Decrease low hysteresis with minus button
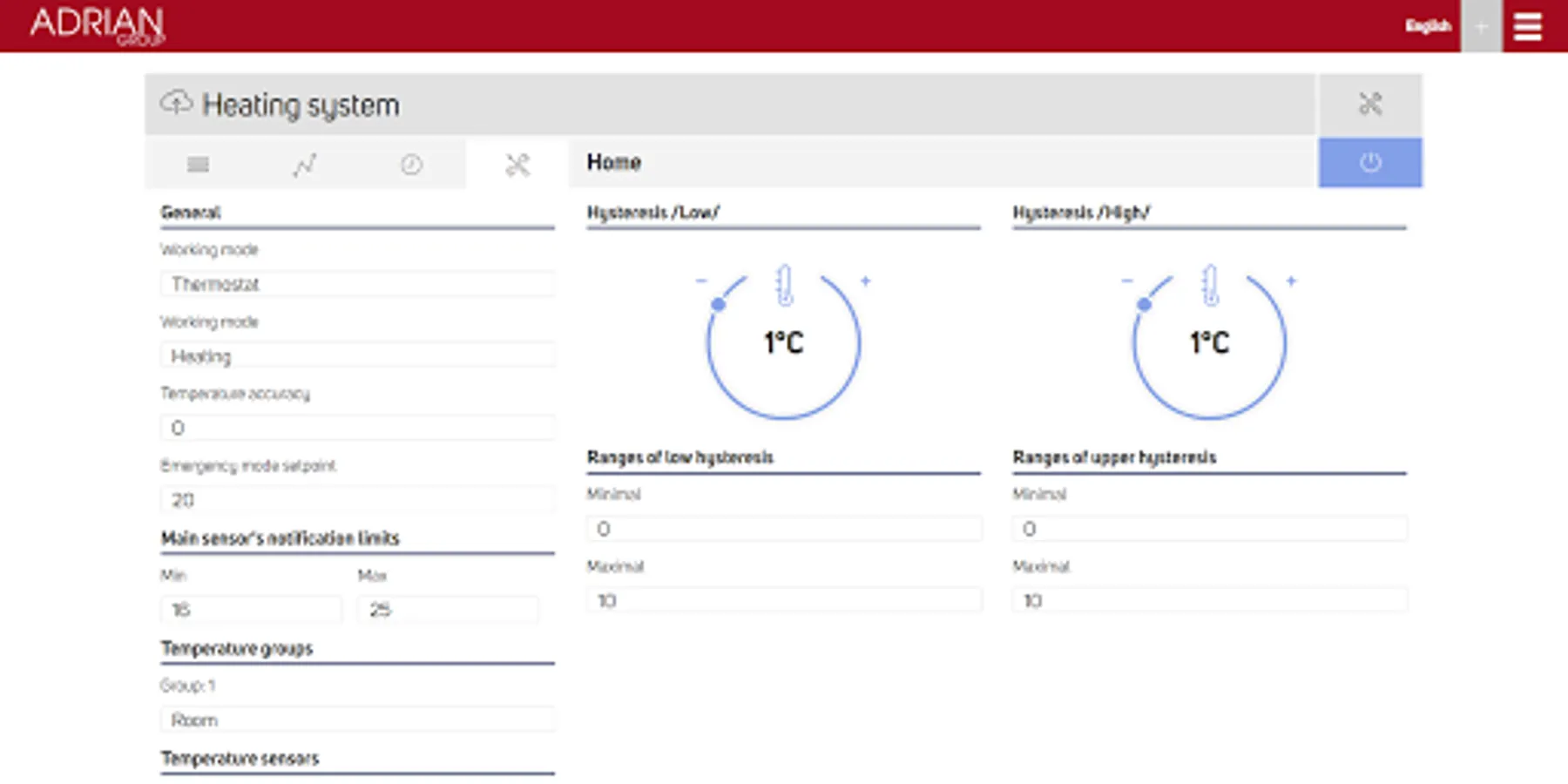The height and width of the screenshot is (784, 1568). tap(701, 280)
